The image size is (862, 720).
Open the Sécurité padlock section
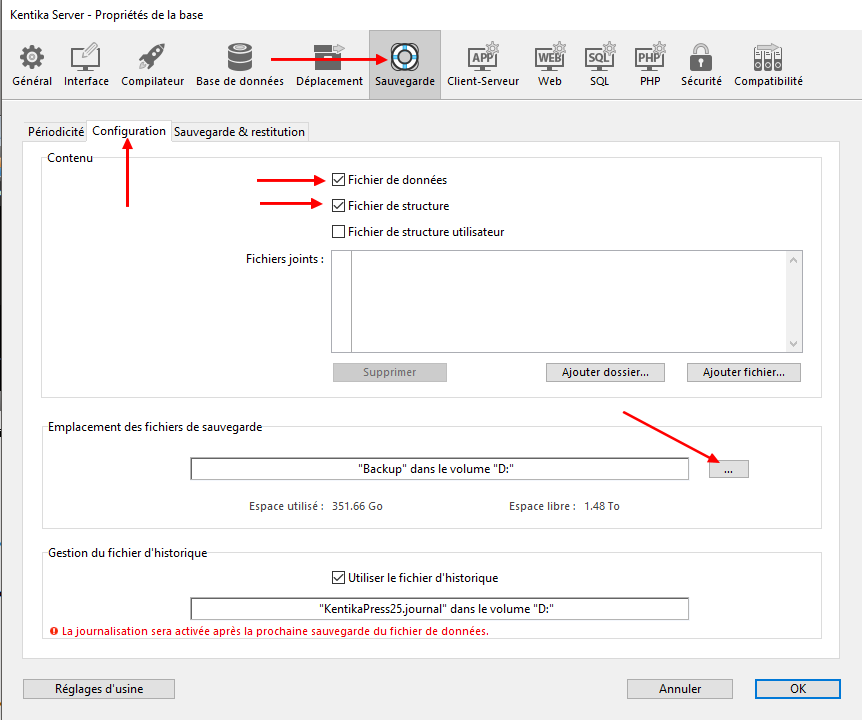pyautogui.click(x=701, y=65)
